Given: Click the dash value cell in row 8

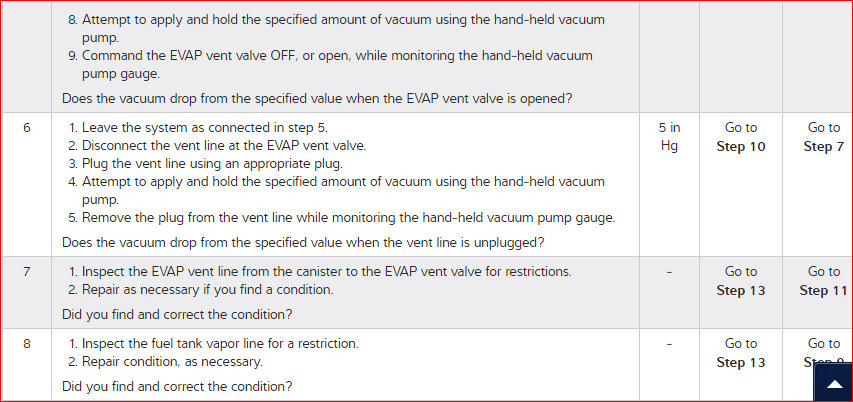Looking at the screenshot, I should coord(669,344).
